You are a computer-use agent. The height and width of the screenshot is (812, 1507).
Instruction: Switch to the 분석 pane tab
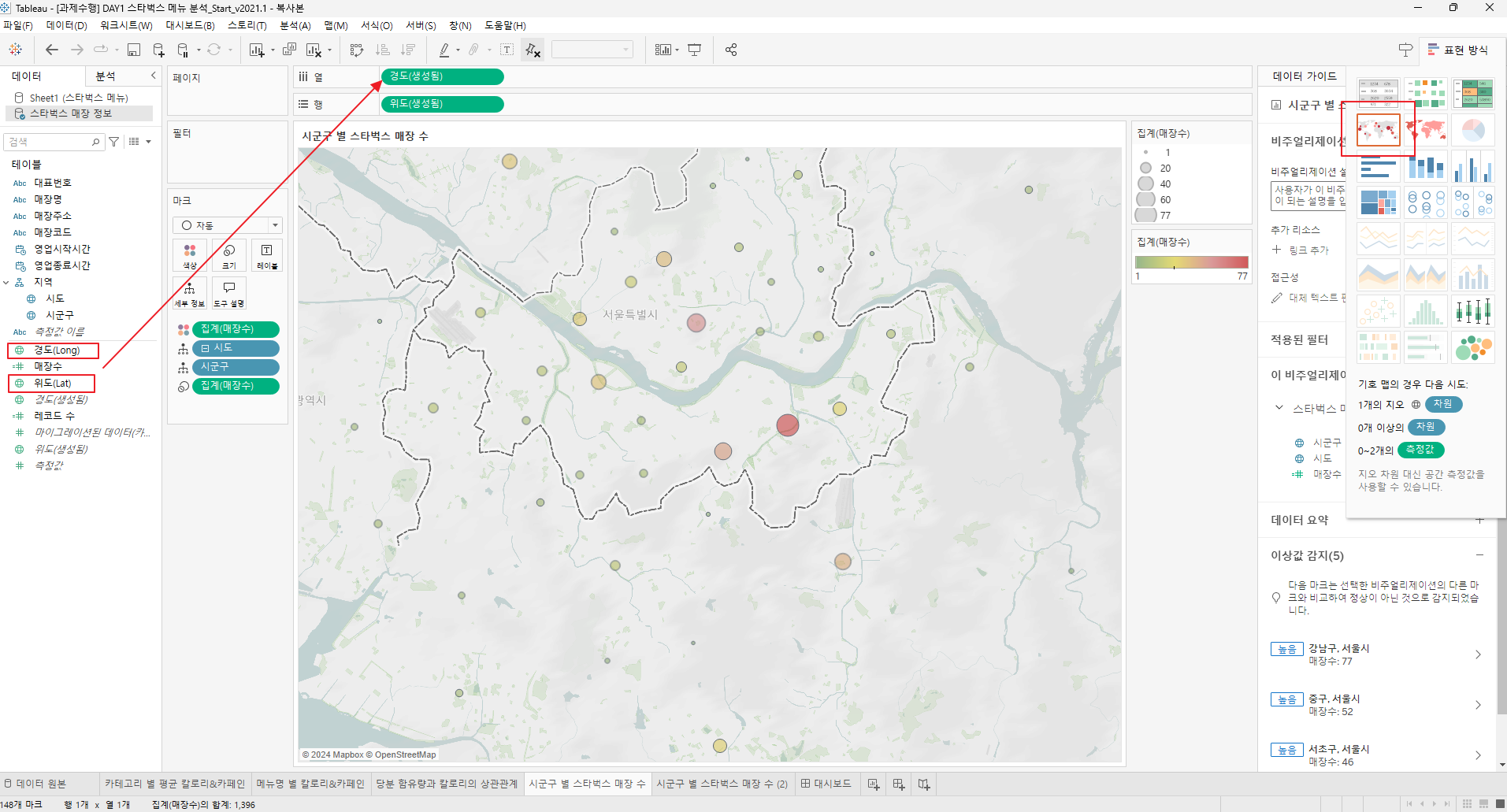click(x=106, y=76)
